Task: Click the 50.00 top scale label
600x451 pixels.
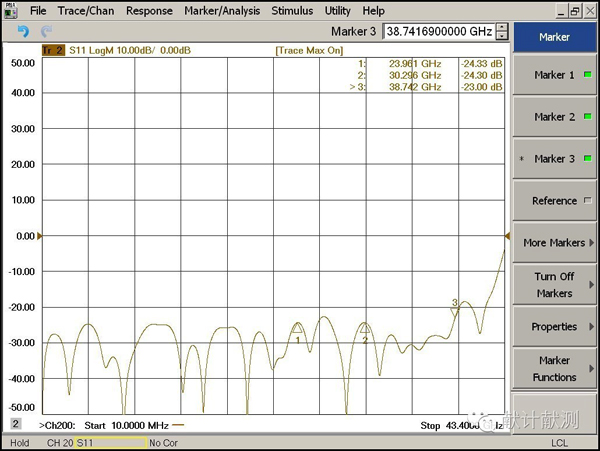Action: click(x=23, y=63)
